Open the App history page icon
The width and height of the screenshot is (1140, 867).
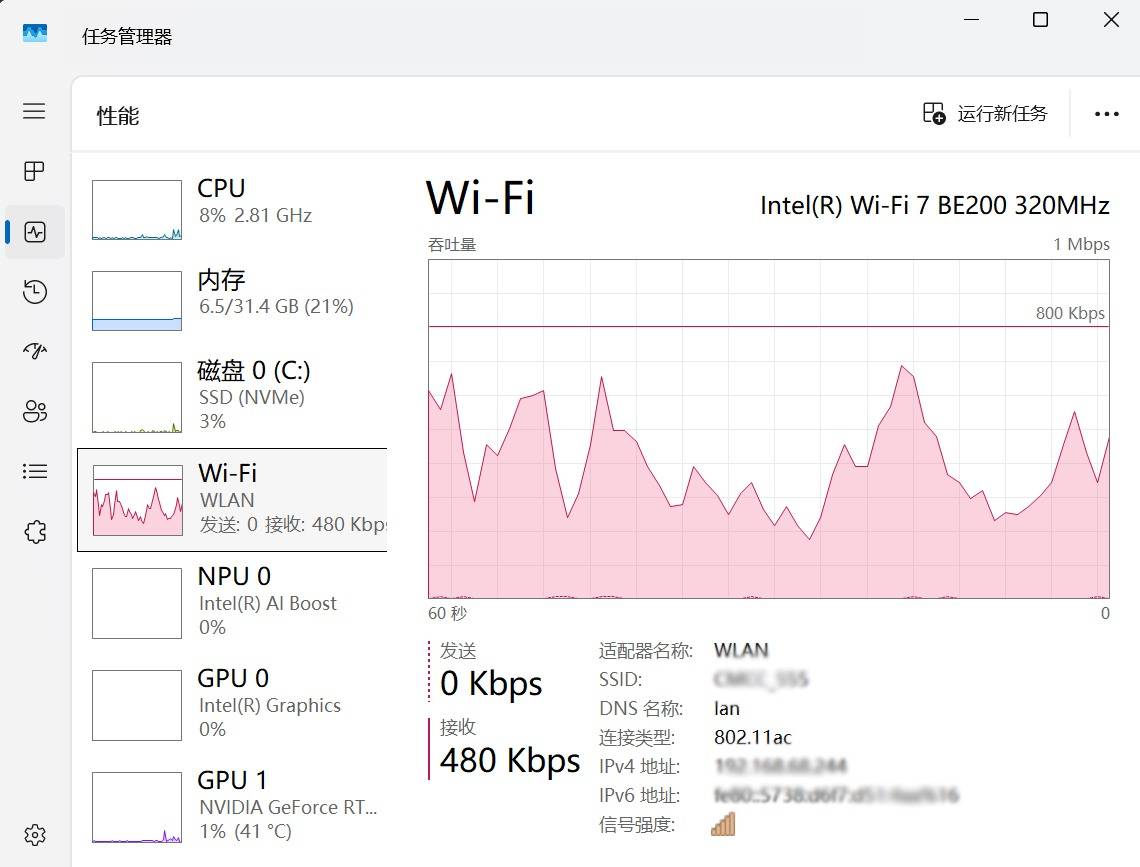(x=35, y=292)
